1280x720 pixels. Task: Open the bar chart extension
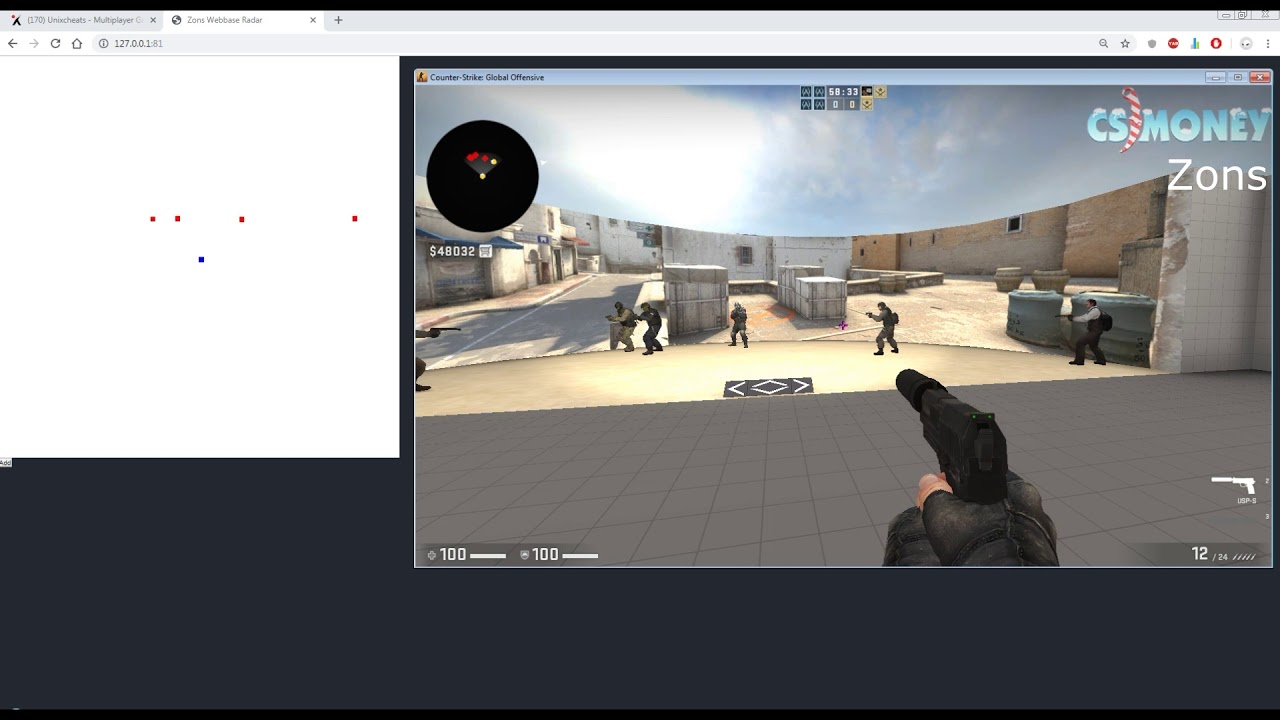1194,44
